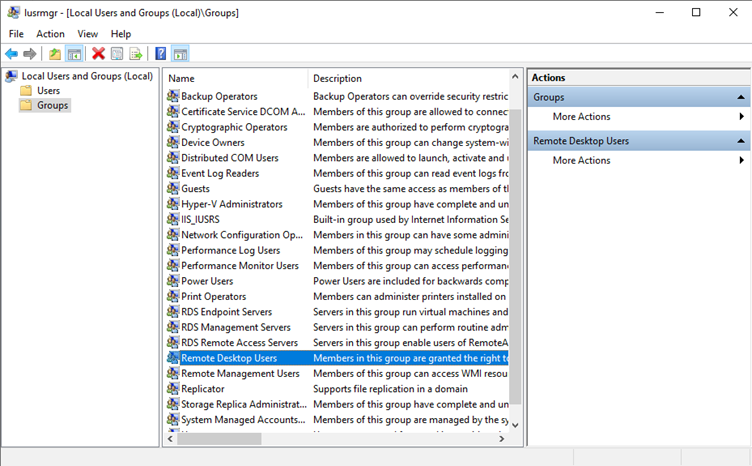This screenshot has height=466, width=752.
Task: Toggle Show/Hide Action Pane toolbar icon
Action: click(180, 54)
